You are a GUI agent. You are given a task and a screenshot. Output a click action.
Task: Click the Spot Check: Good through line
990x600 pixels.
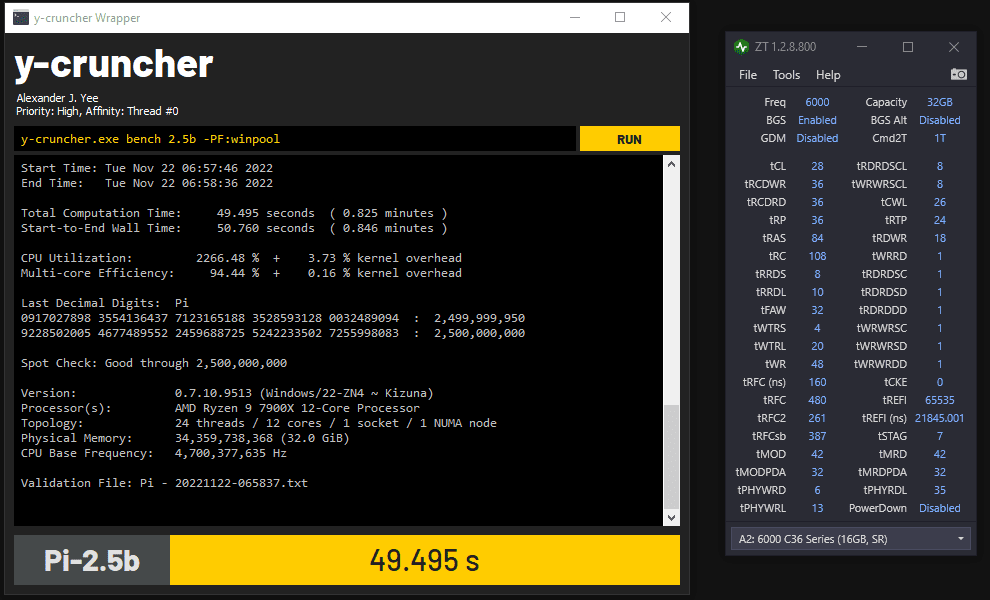[153, 363]
